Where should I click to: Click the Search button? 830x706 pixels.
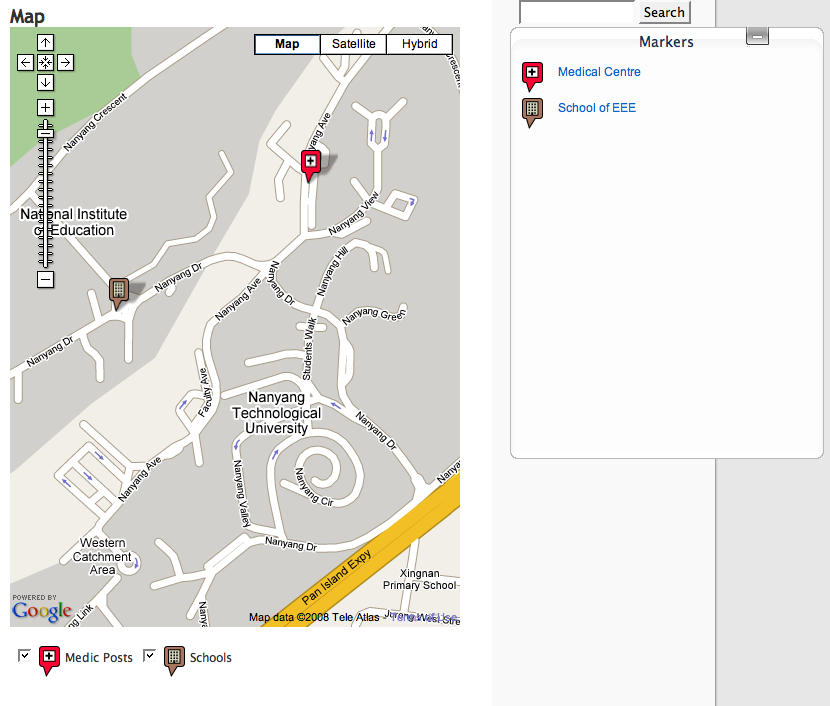[664, 12]
